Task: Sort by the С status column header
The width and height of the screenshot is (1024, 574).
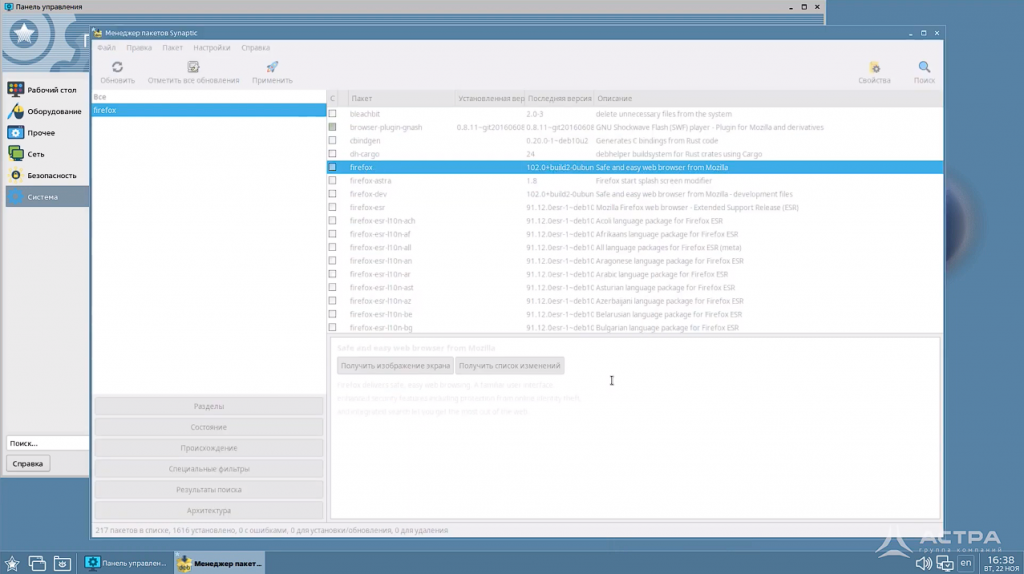Action: (x=332, y=99)
